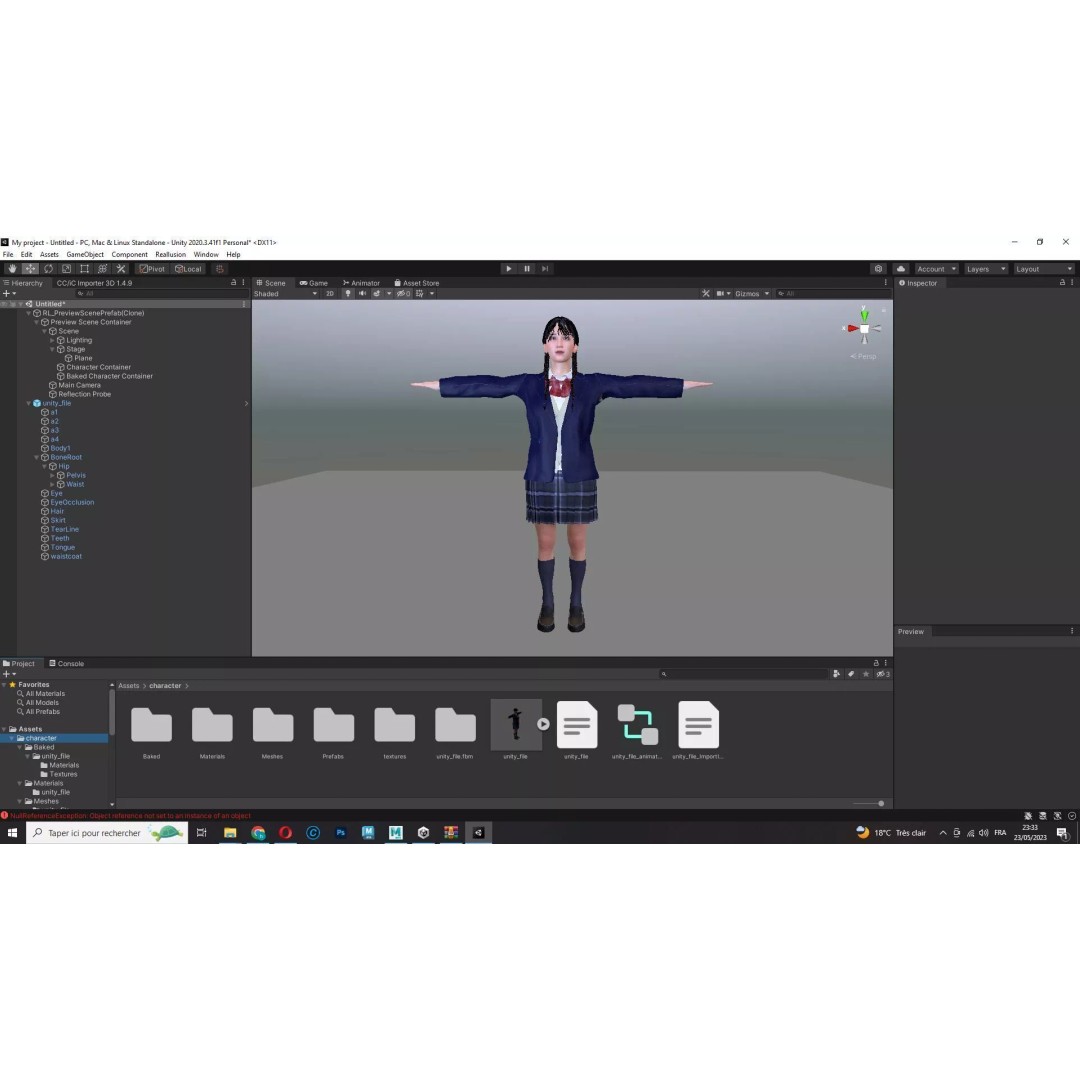The width and height of the screenshot is (1080, 1080).
Task: Switch to the Animator tab
Action: click(362, 282)
